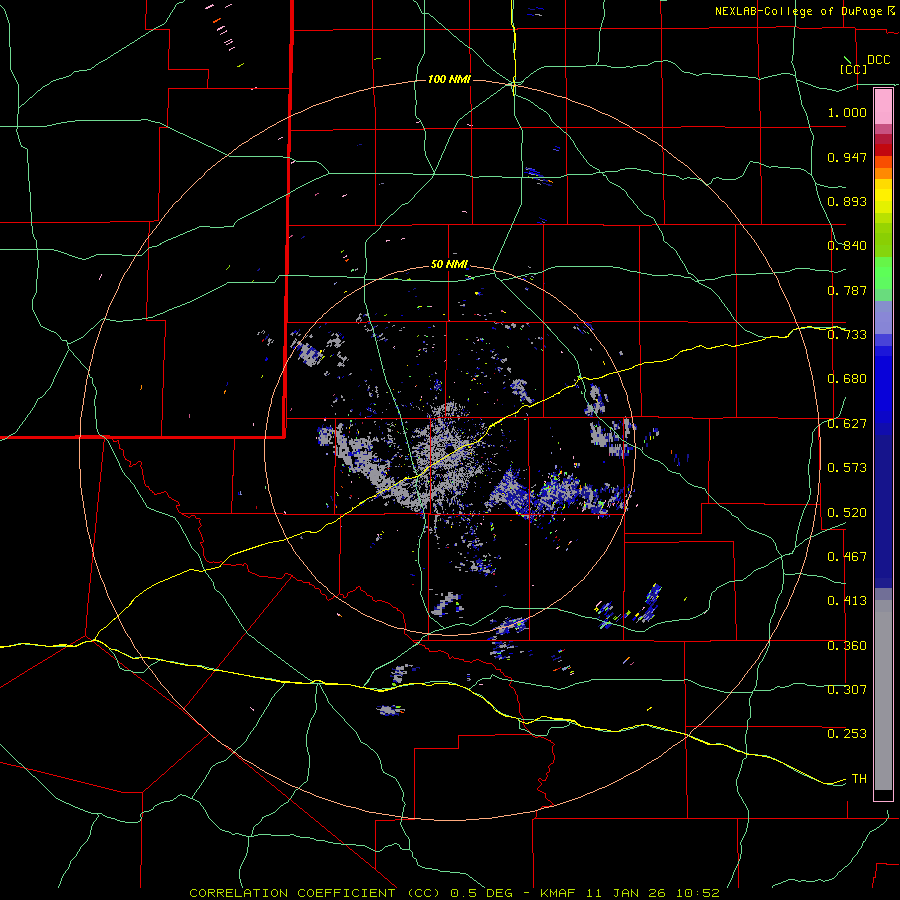Screen dimensions: 900x900
Task: Click the KMAF radar site at the rings' center
Action: (449, 449)
